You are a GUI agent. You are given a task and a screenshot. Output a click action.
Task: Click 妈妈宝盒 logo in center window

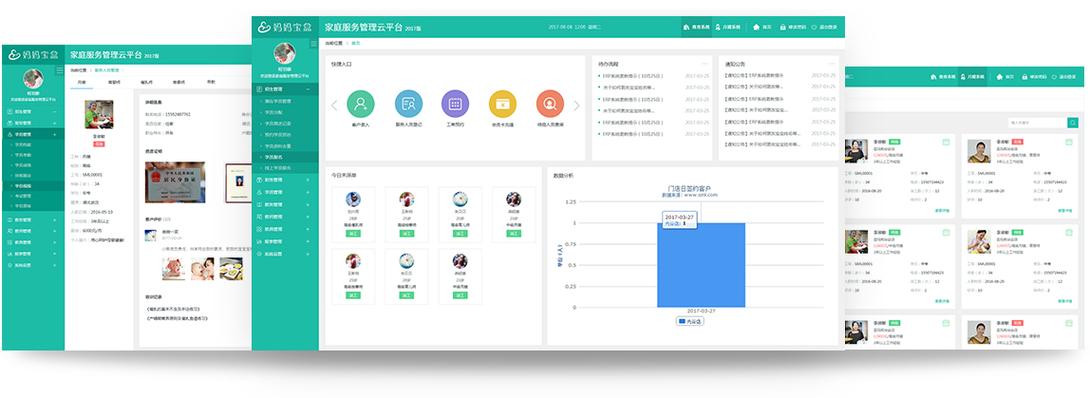[285, 27]
